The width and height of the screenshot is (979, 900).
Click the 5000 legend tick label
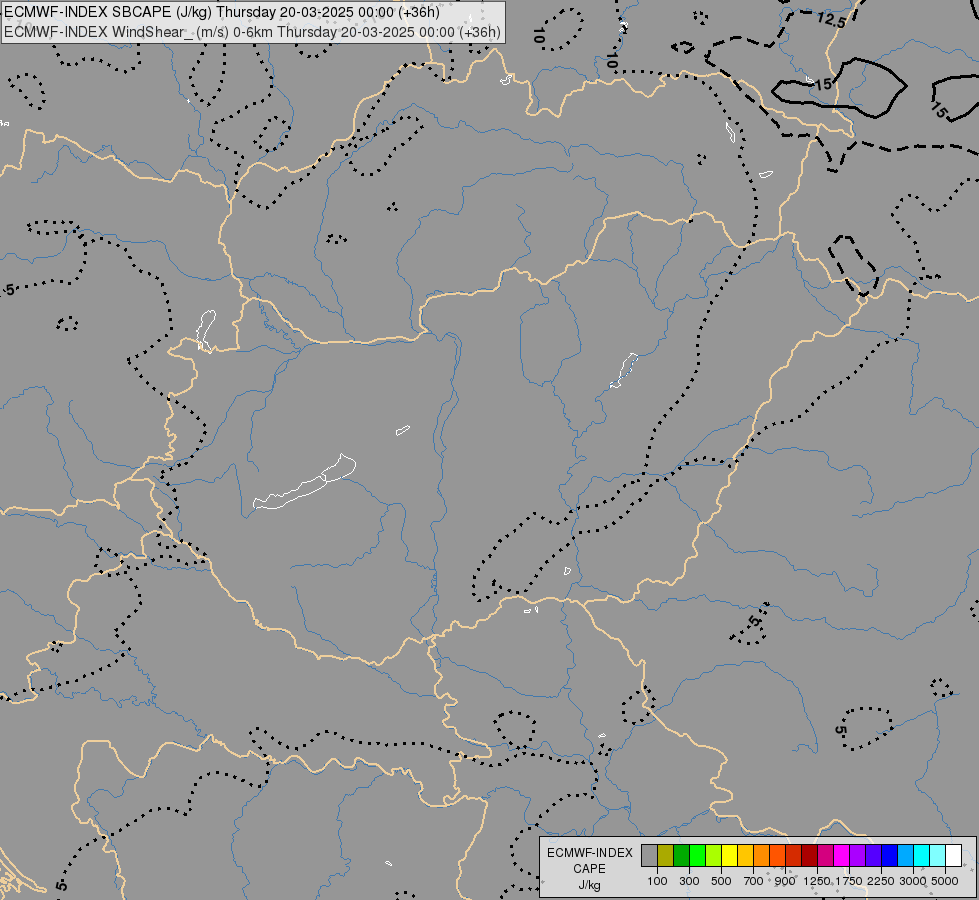945,881
